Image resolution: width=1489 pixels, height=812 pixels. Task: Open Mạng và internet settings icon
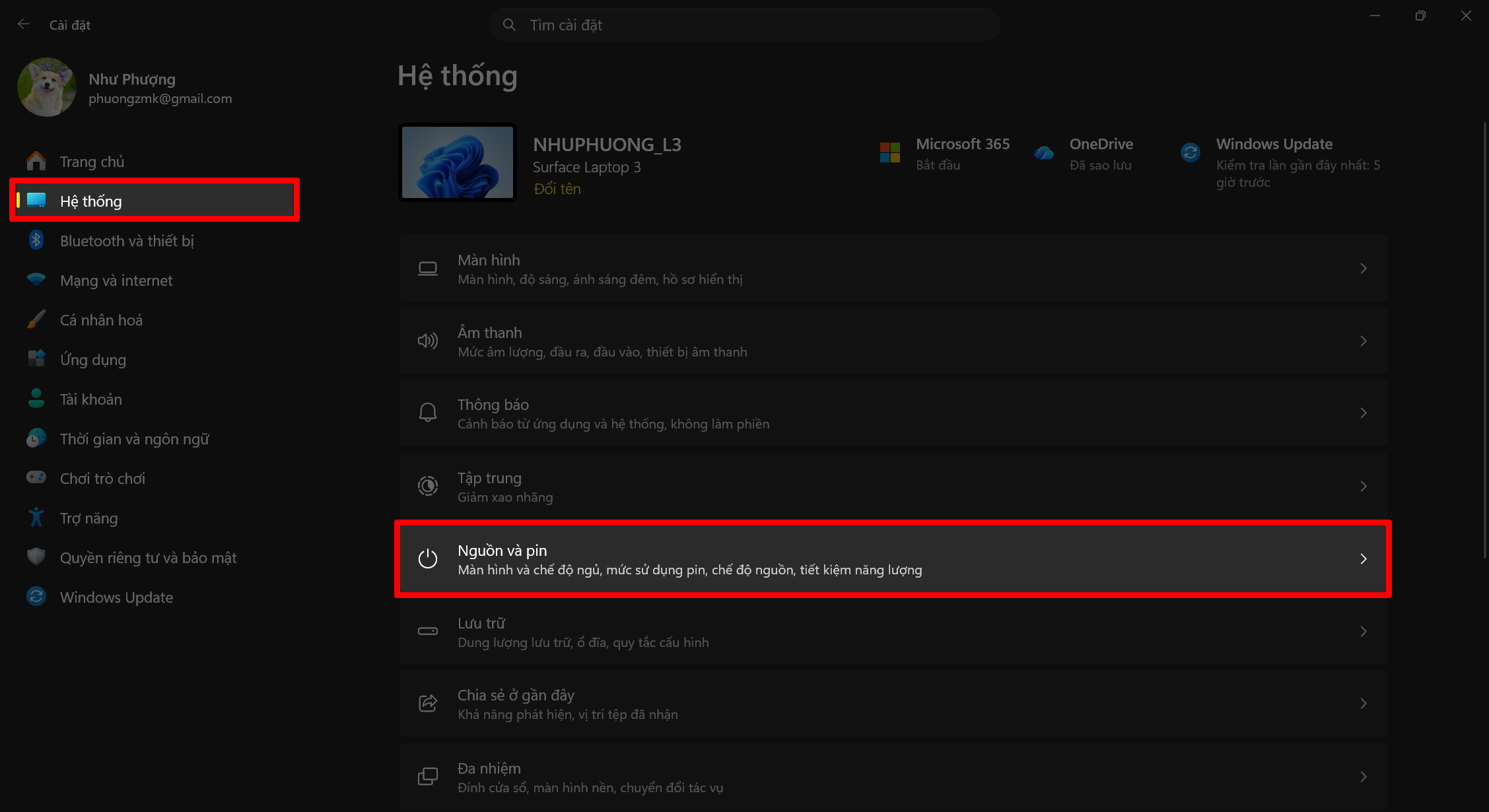pyautogui.click(x=36, y=279)
